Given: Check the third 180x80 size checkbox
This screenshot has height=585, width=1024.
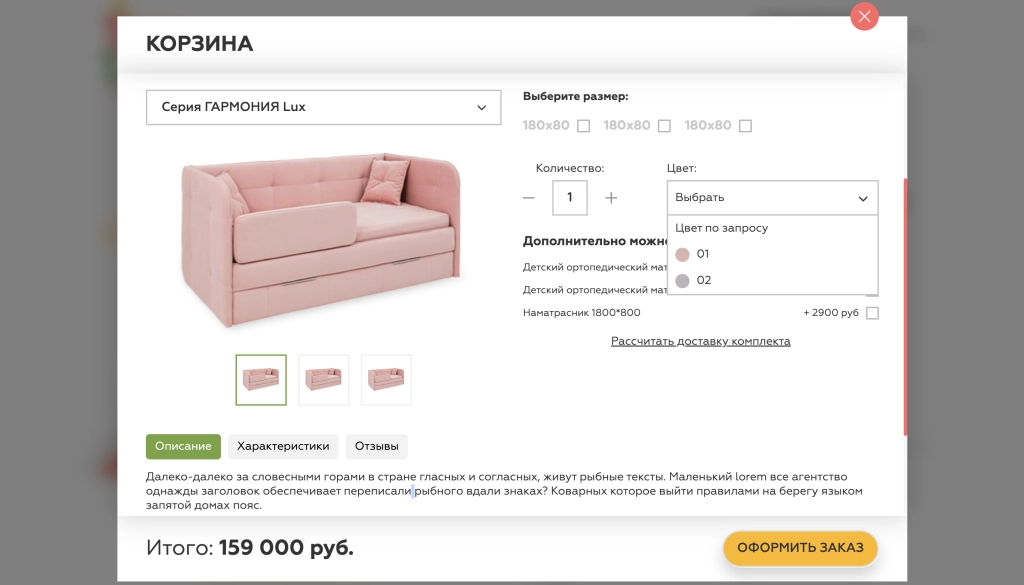Looking at the screenshot, I should click(744, 125).
